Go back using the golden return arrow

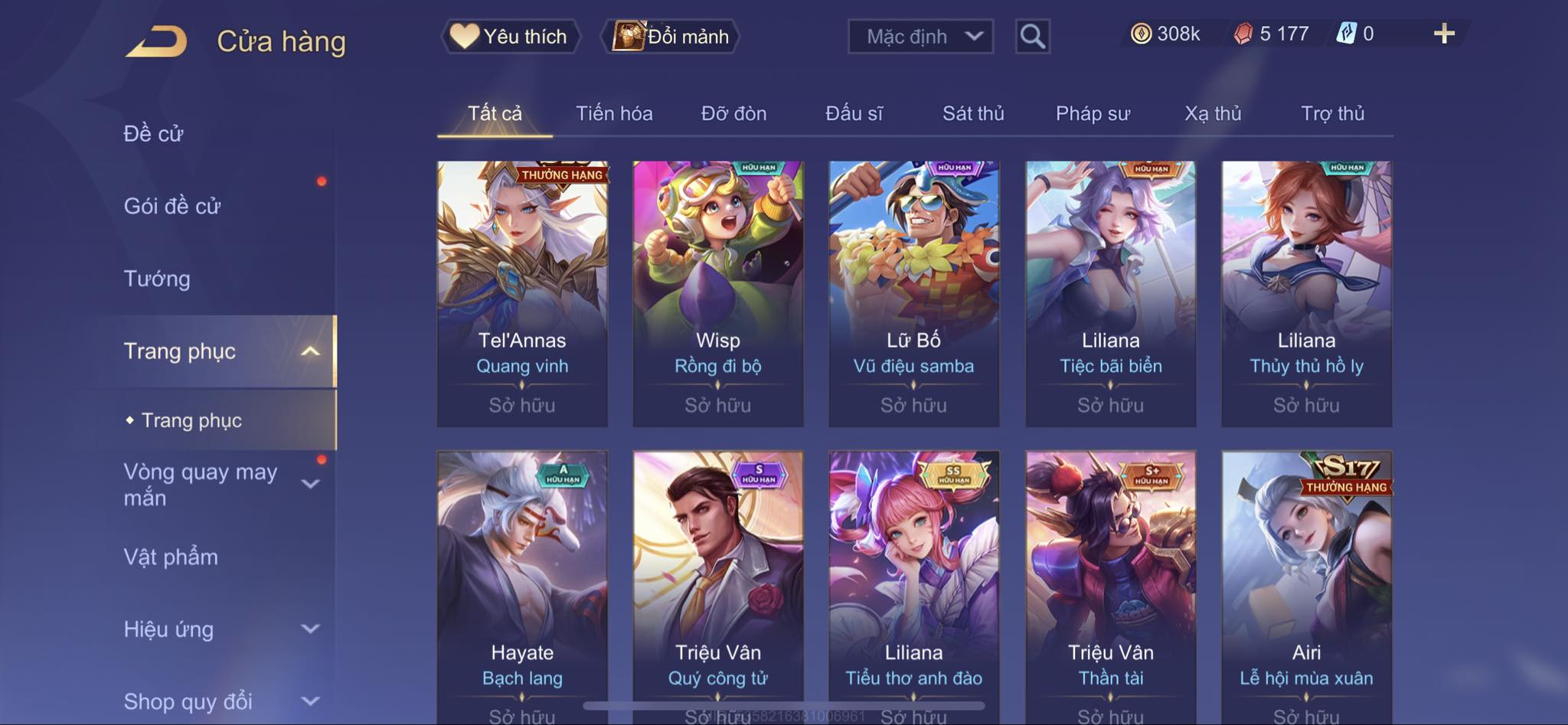click(x=157, y=41)
